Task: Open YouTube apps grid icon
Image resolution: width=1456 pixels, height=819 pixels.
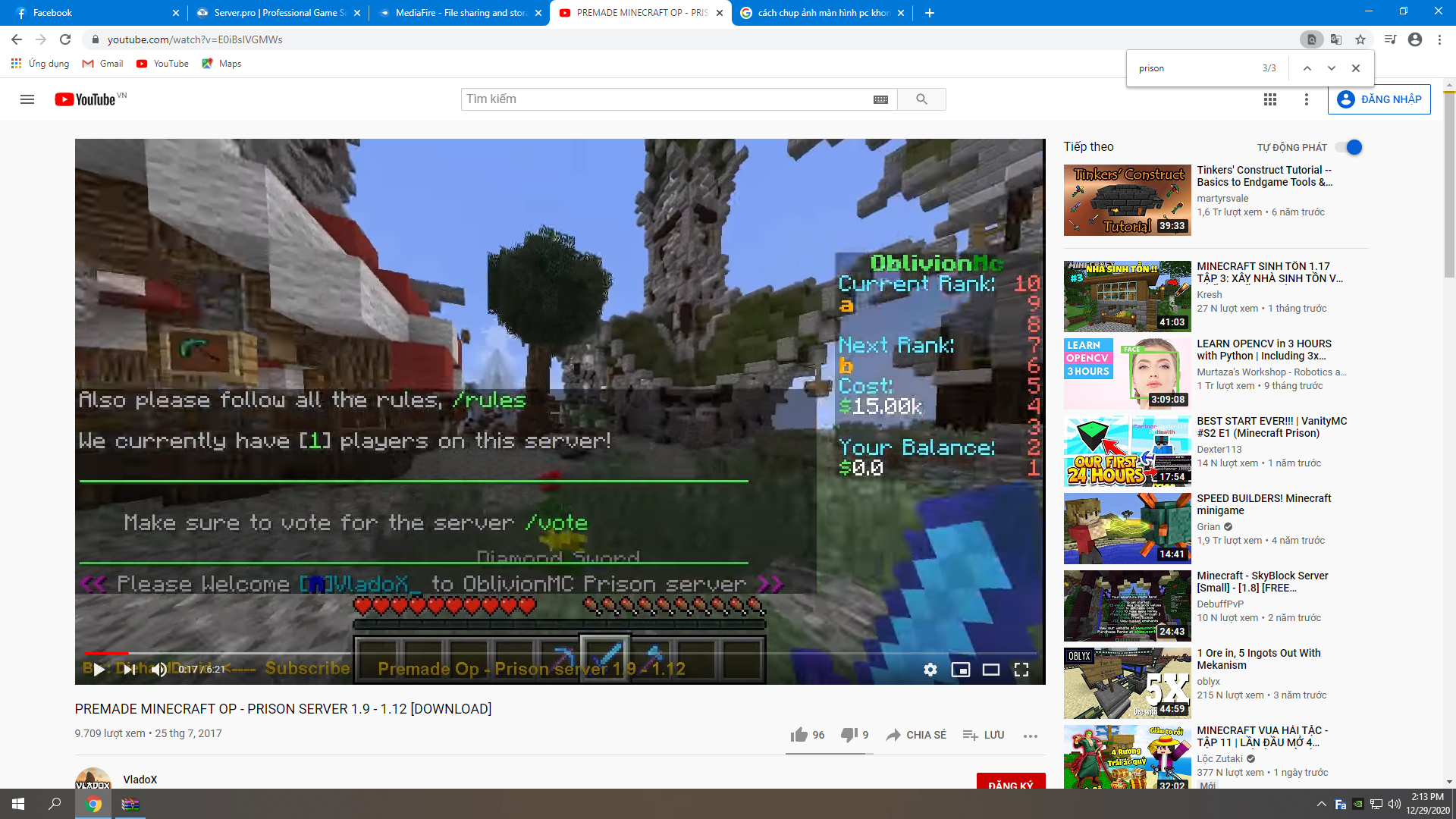Action: 1270,99
